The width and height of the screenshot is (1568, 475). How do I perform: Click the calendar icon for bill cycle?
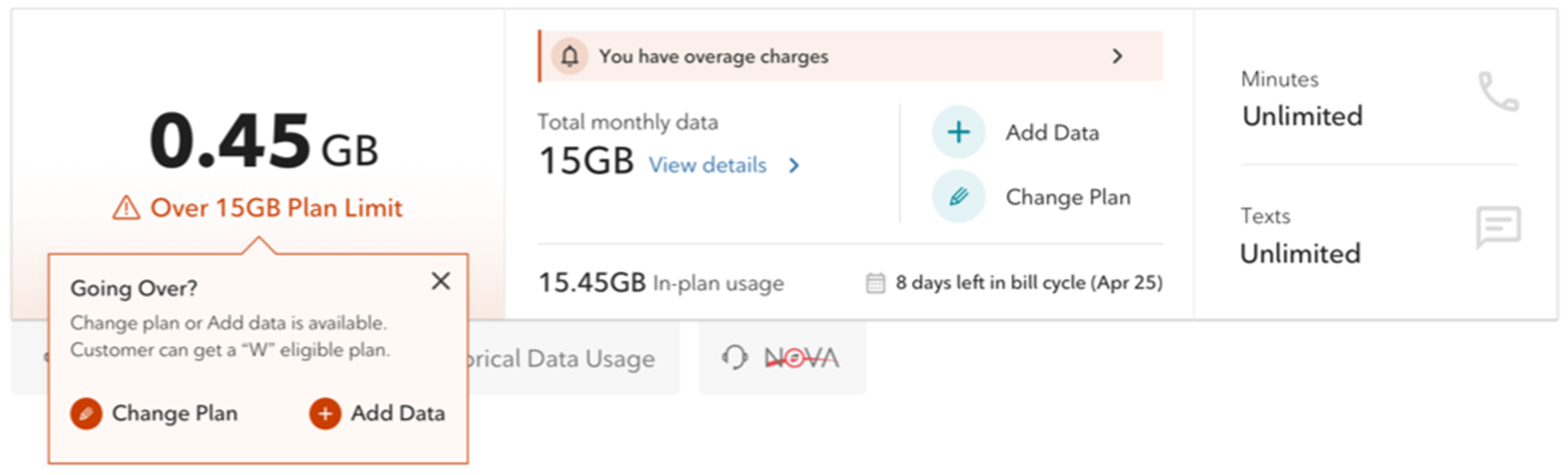pos(875,283)
